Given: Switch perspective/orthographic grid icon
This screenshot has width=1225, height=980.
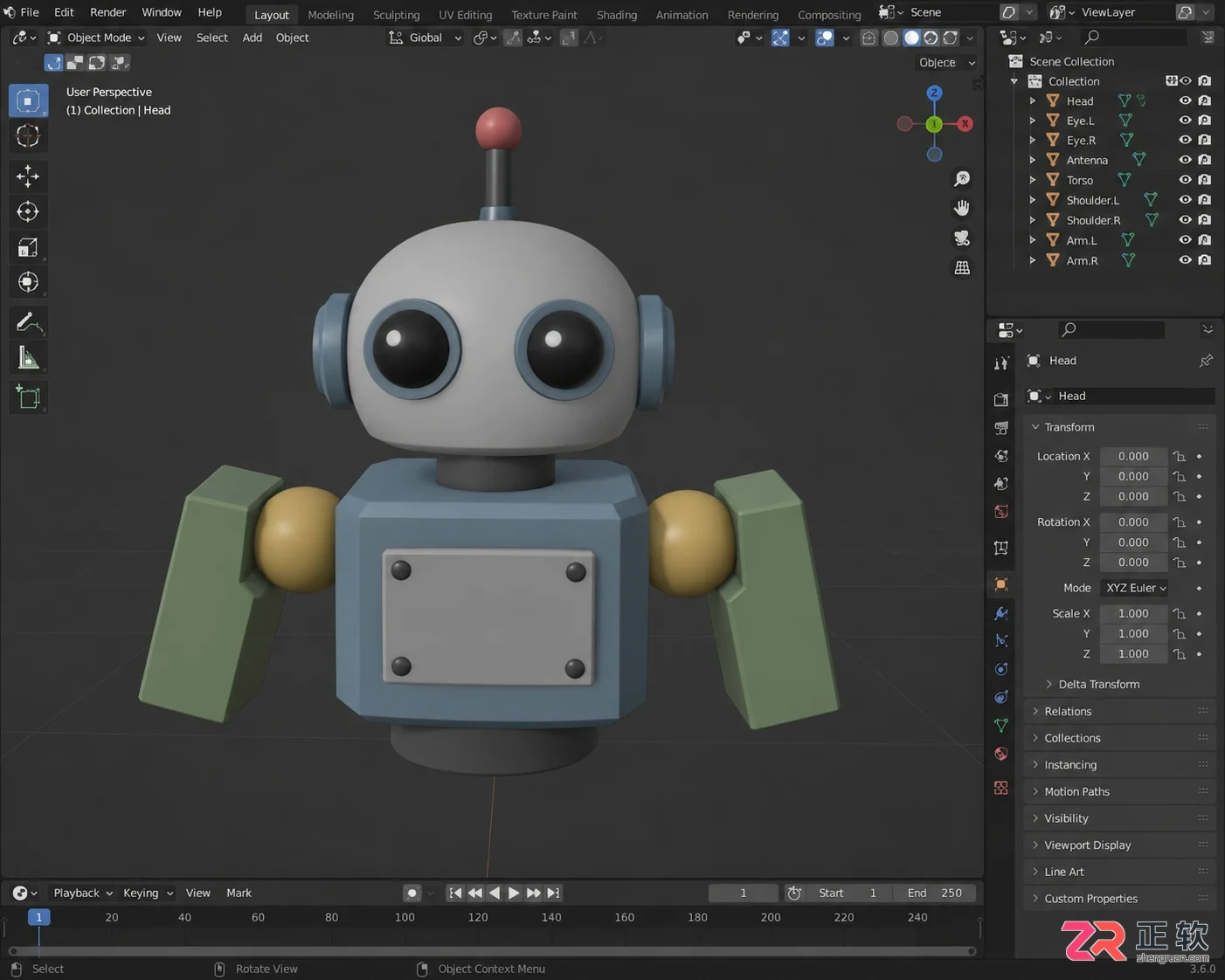Looking at the screenshot, I should click(x=962, y=267).
